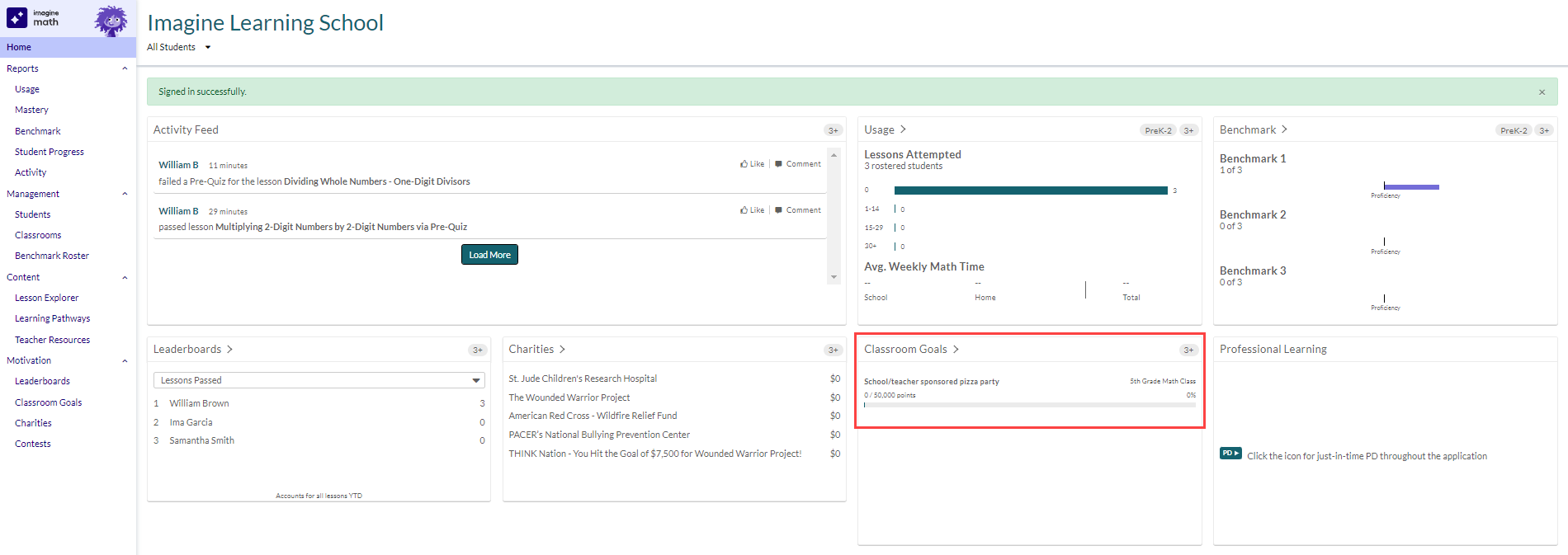Select Samantha Smith in the leaderboard
1568x555 pixels.
[x=201, y=440]
